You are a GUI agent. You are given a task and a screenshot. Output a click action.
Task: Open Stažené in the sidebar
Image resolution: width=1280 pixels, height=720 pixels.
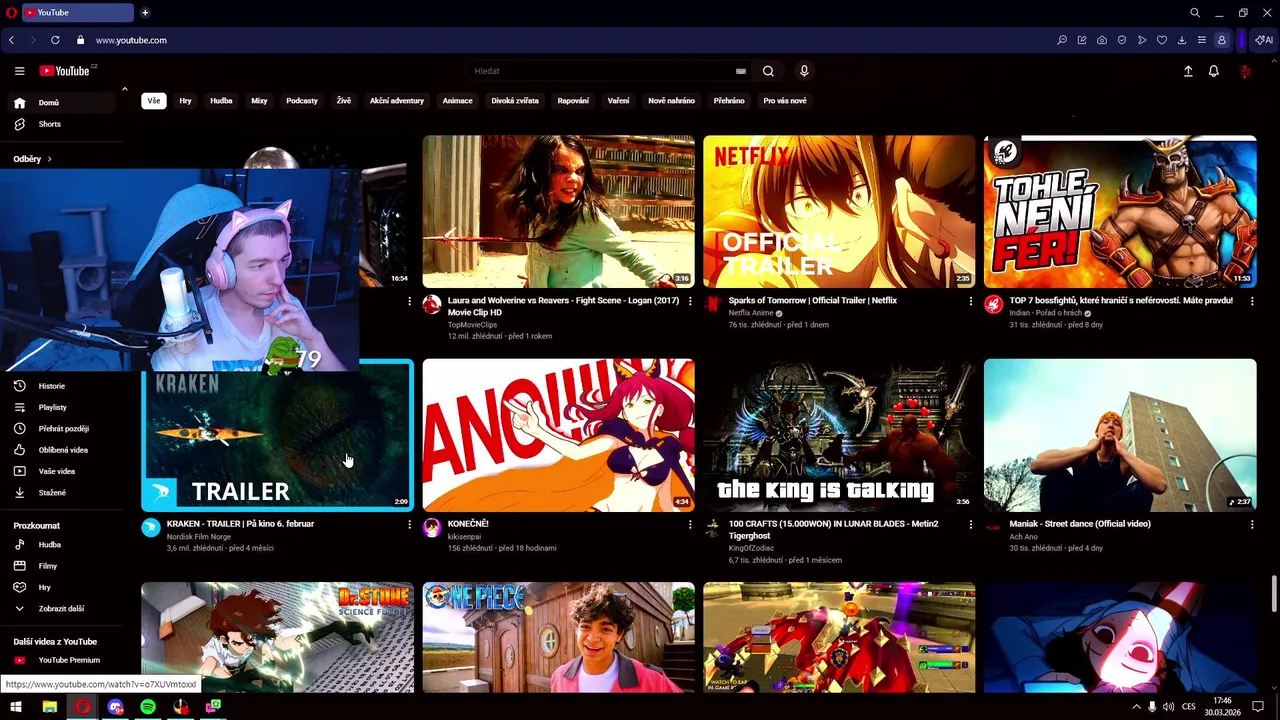click(60, 493)
